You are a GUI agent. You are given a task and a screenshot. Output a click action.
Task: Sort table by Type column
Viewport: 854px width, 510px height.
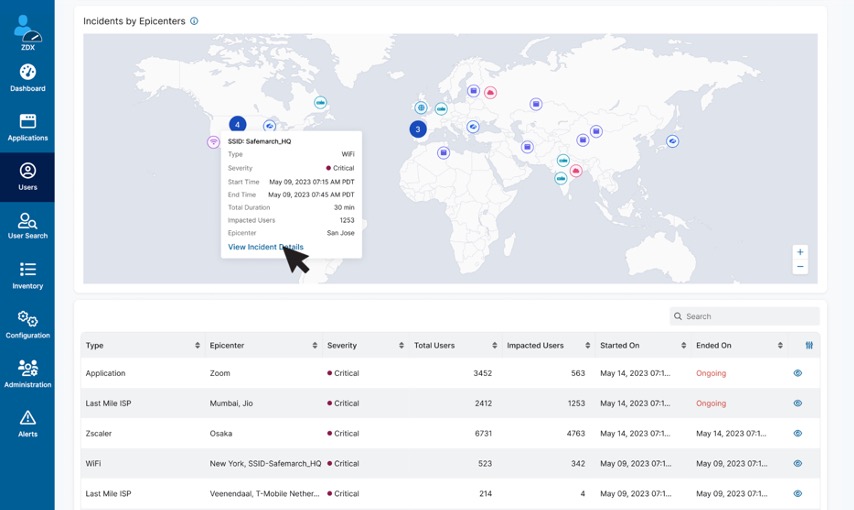click(x=197, y=346)
